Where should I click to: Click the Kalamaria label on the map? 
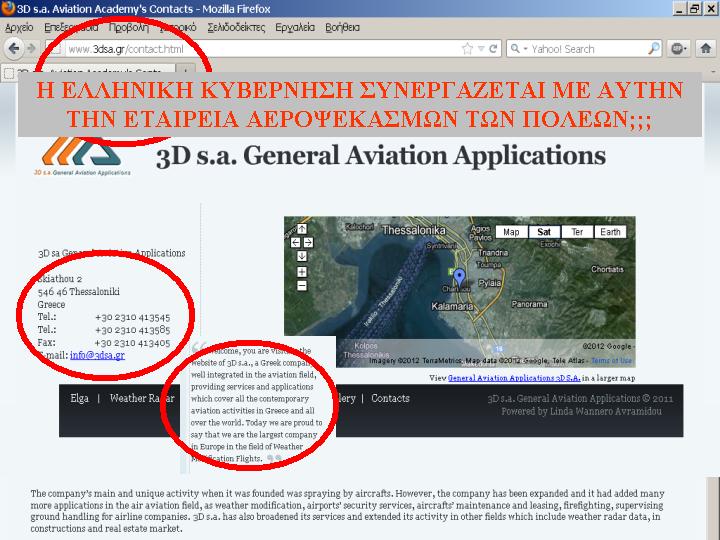[x=452, y=306]
